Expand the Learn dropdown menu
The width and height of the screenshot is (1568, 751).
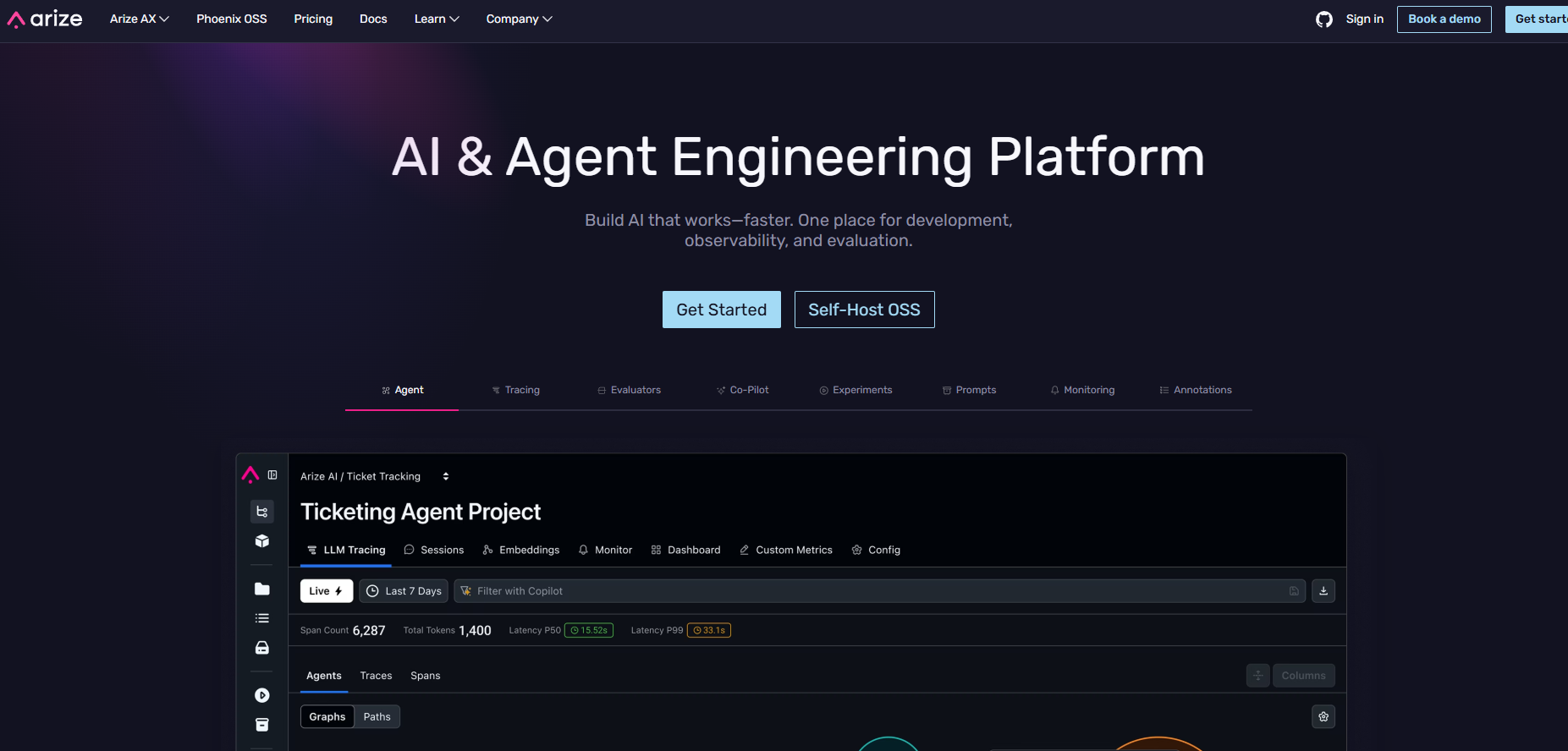437,19
